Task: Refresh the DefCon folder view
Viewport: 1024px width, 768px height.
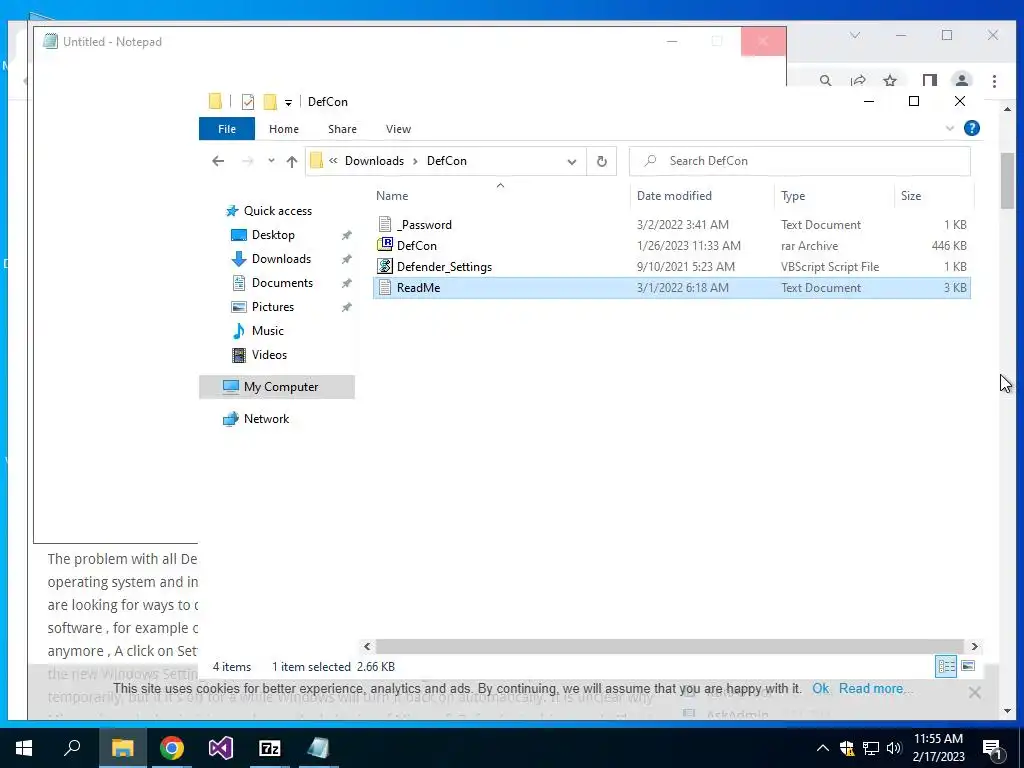Action: tap(601, 161)
